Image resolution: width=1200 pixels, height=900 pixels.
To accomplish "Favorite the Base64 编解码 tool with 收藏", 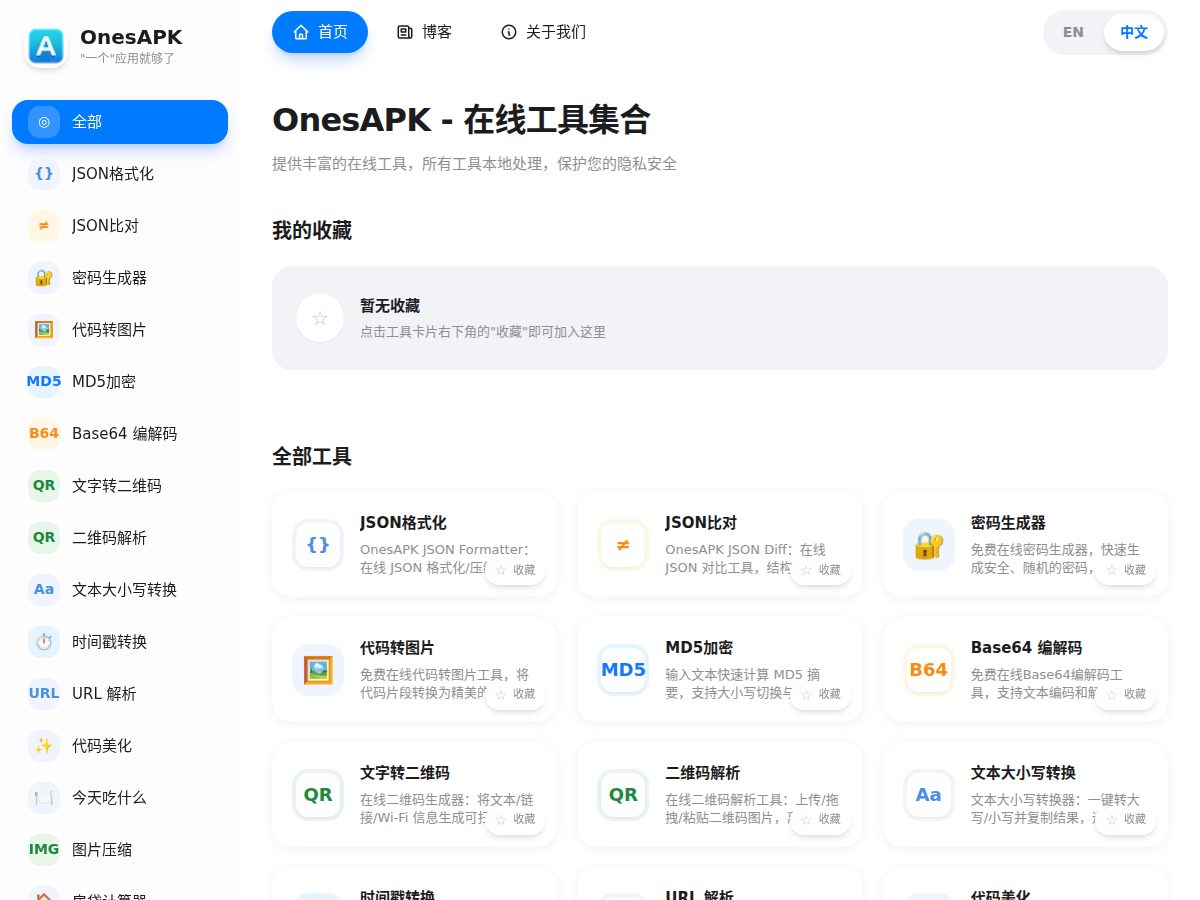I will coord(1126,694).
